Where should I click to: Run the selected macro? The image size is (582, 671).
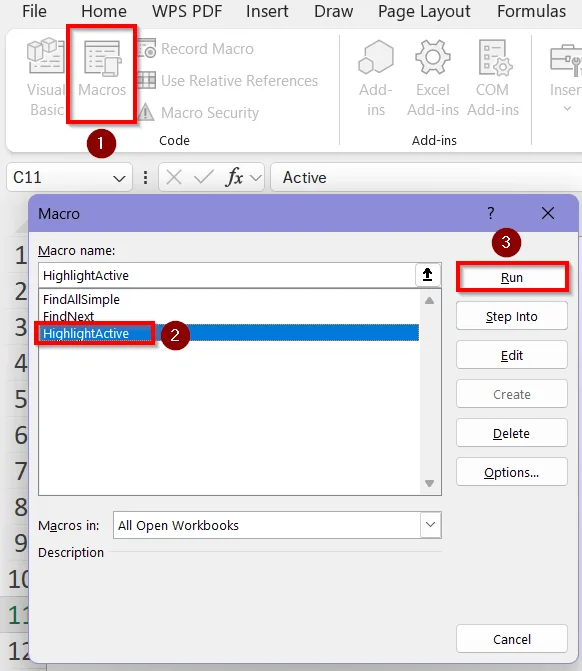[512, 277]
